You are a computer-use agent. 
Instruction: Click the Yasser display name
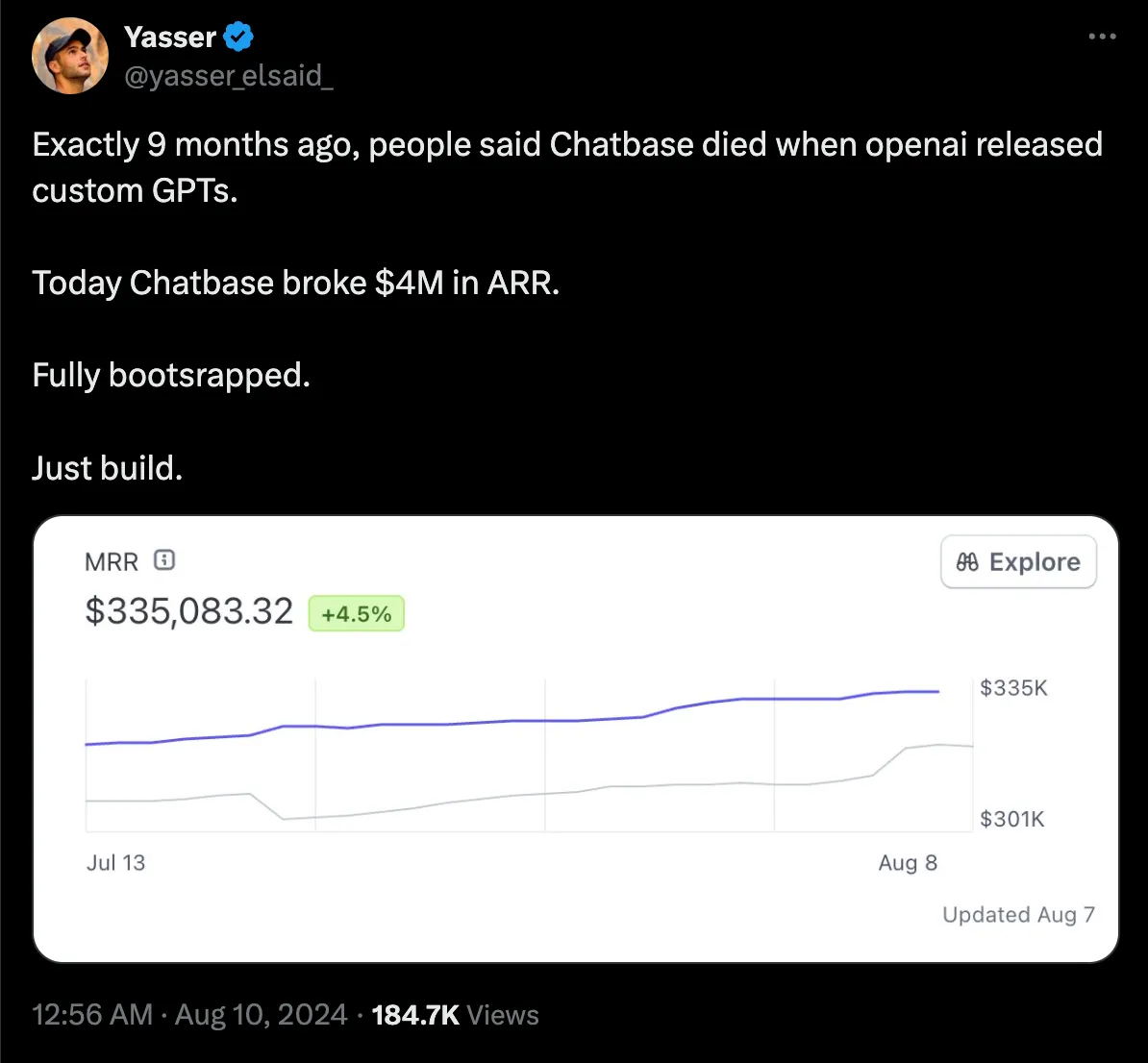pyautogui.click(x=170, y=37)
